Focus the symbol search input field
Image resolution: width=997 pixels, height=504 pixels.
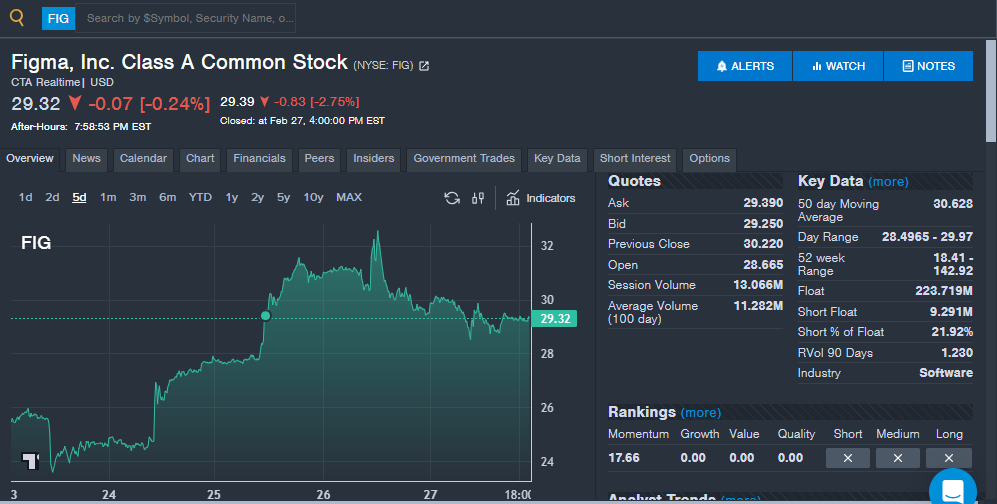[186, 18]
